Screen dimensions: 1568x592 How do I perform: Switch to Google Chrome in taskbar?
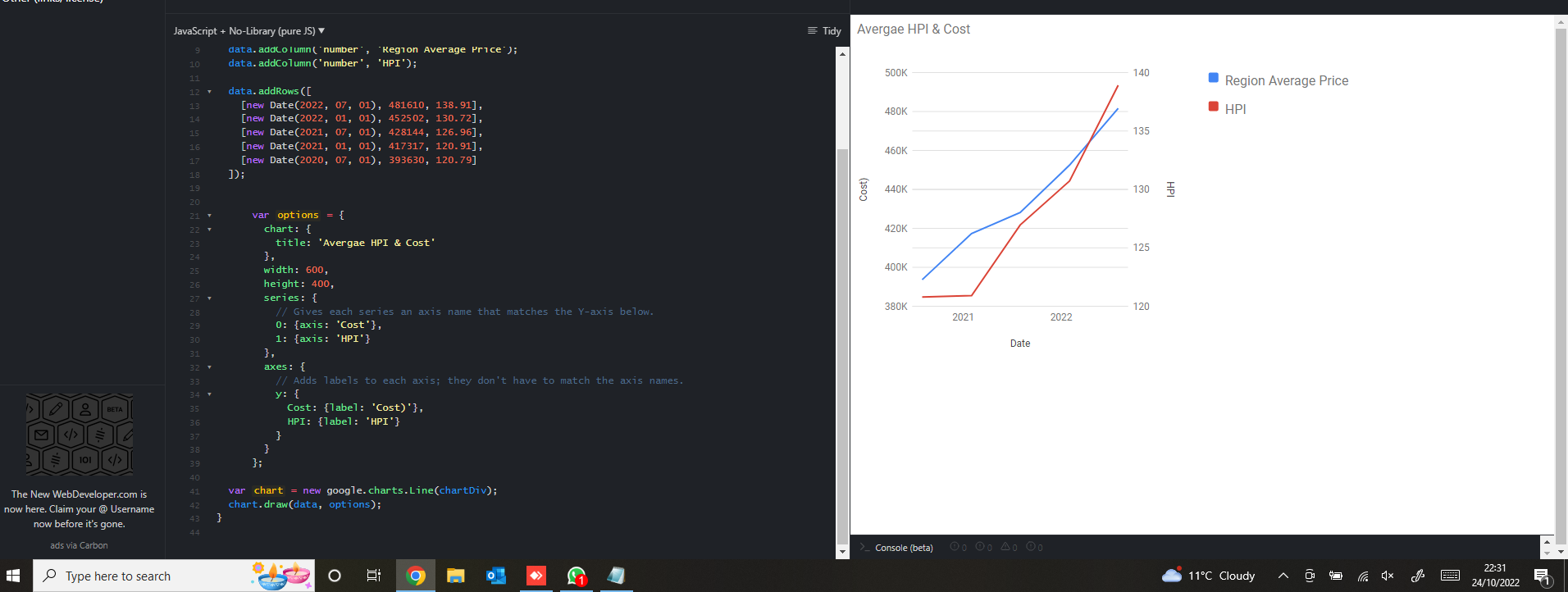tap(415, 576)
